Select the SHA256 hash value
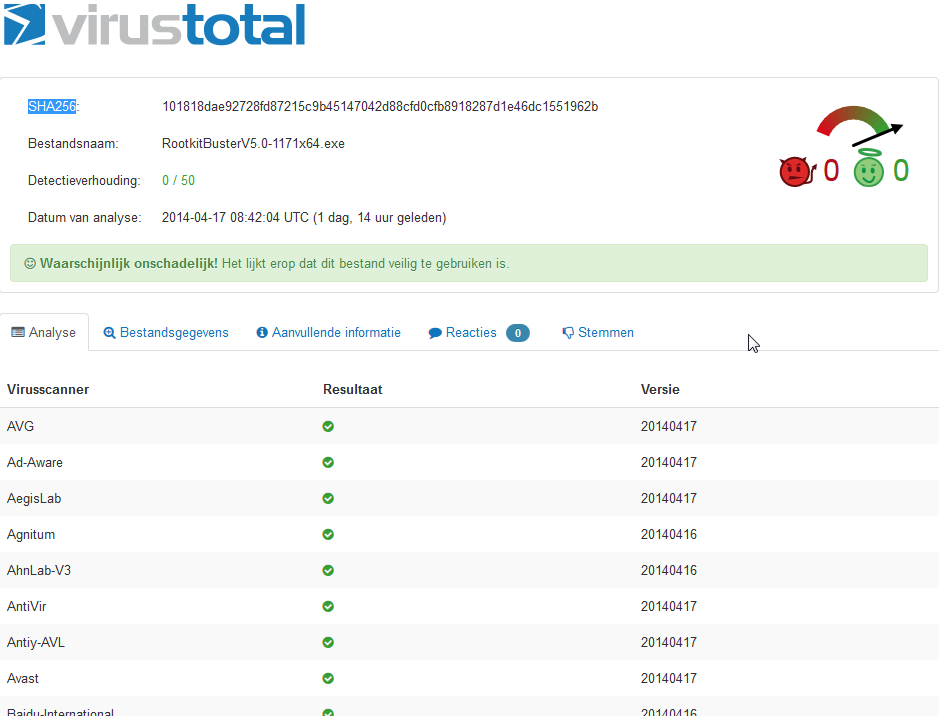This screenshot has height=716, width=940. coord(380,107)
